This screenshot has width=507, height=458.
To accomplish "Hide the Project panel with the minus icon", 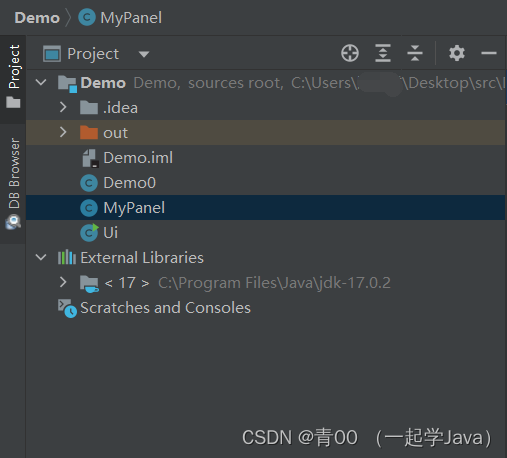I will [x=489, y=53].
